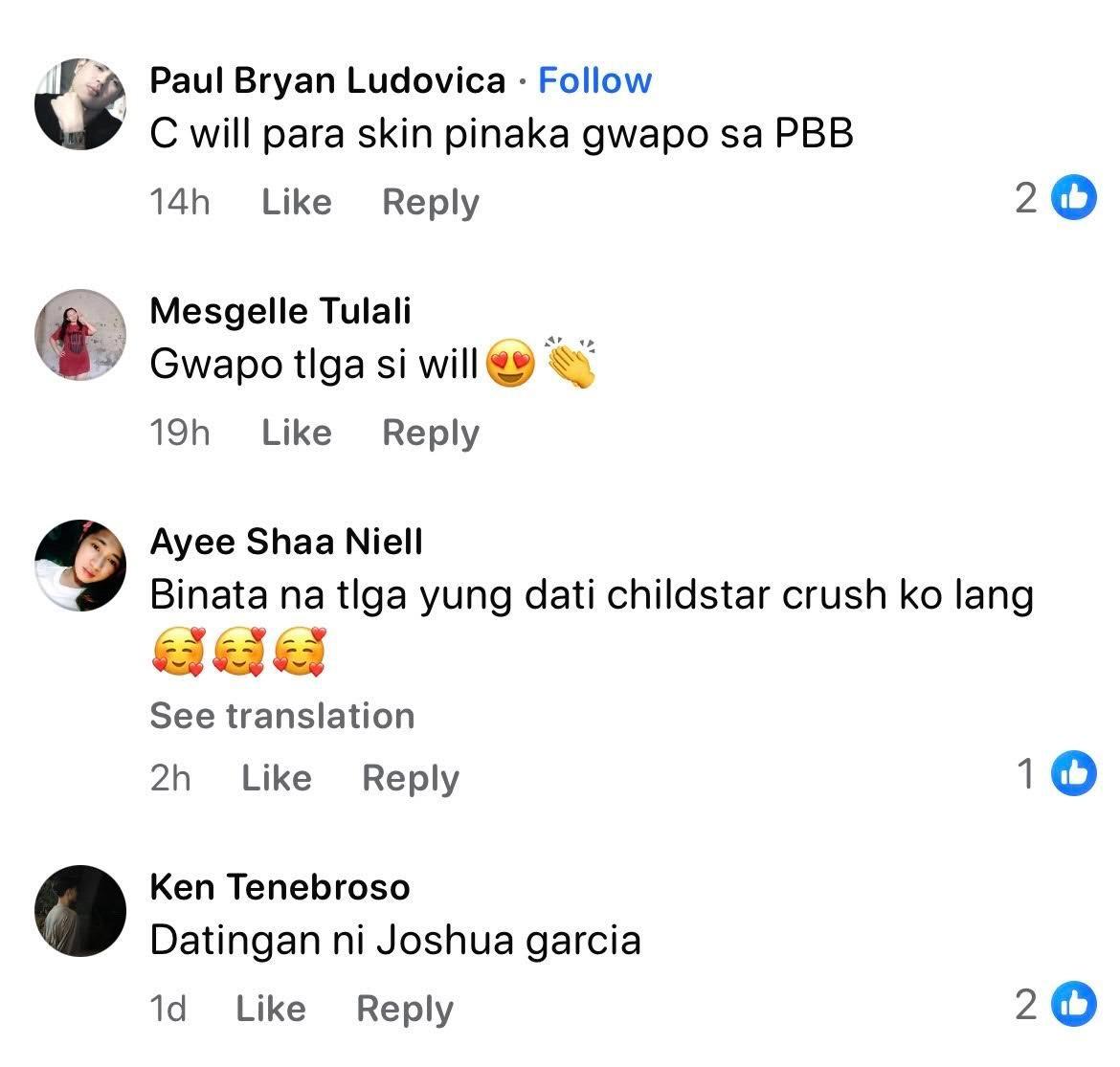Open Ayee Shaa Niell's profile picture
The height and width of the screenshot is (1067, 1120).
point(80,566)
